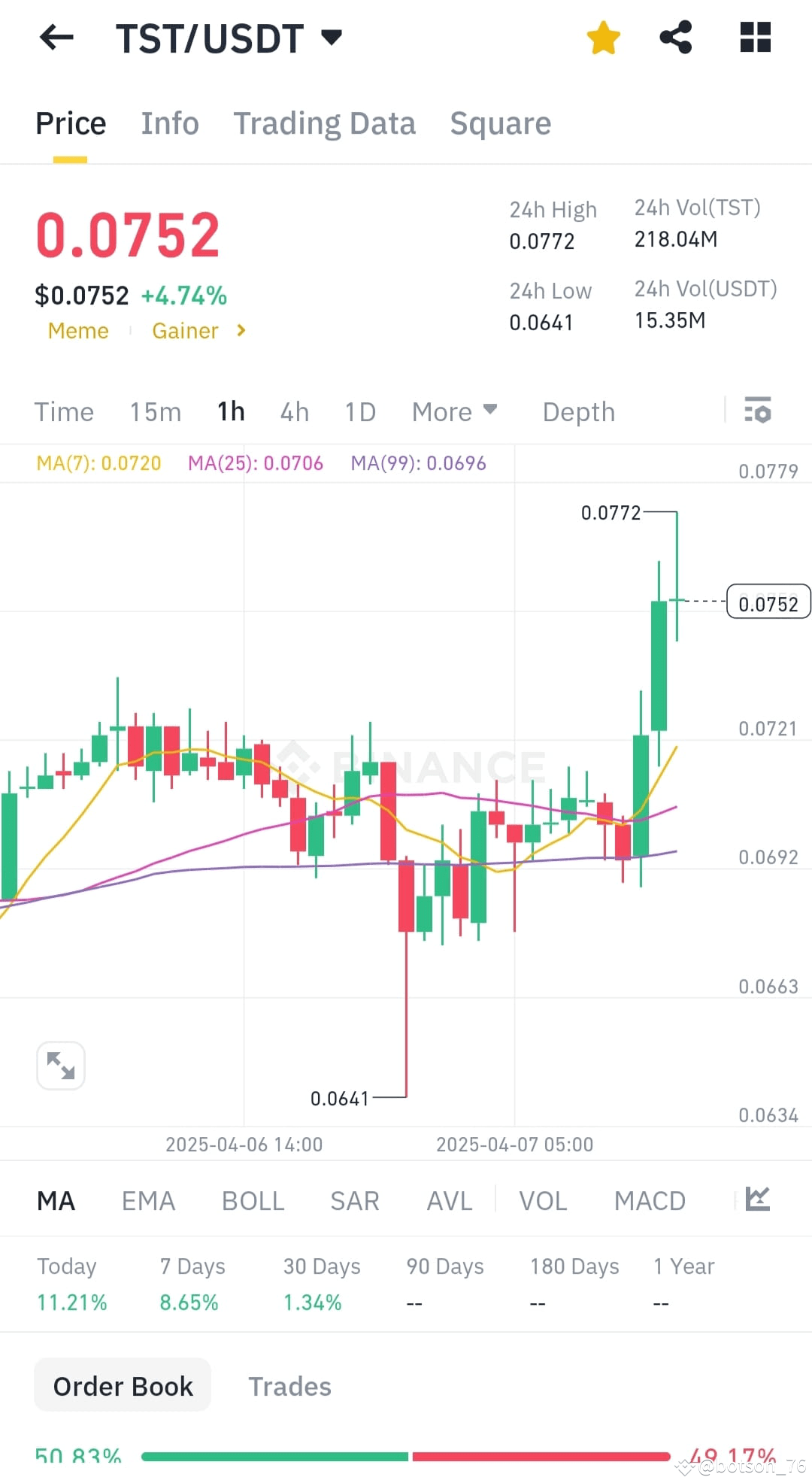Switch to the Trading Data tab
Screen dimensions: 812x1483
point(325,123)
